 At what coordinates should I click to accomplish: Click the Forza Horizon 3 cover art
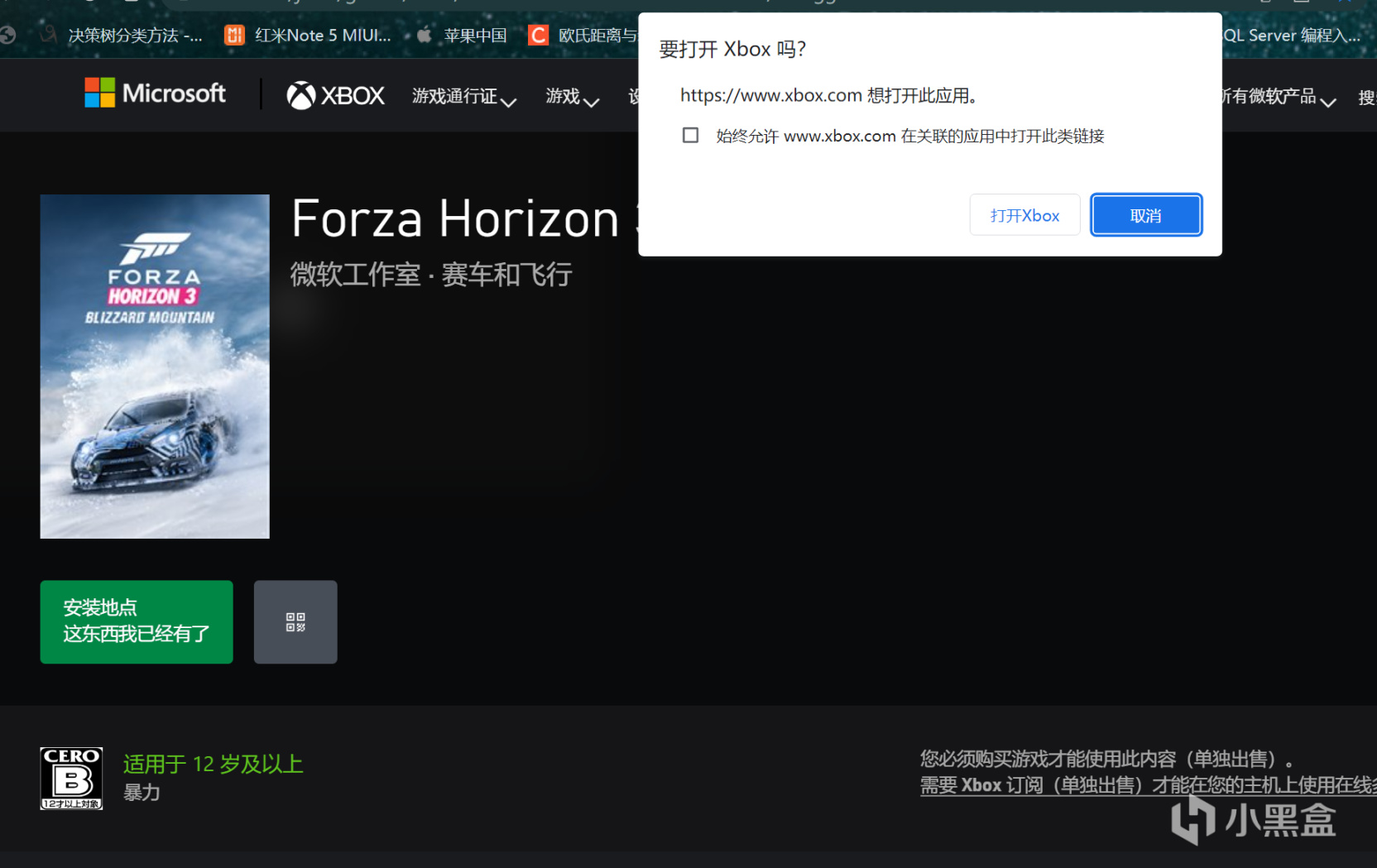(155, 367)
